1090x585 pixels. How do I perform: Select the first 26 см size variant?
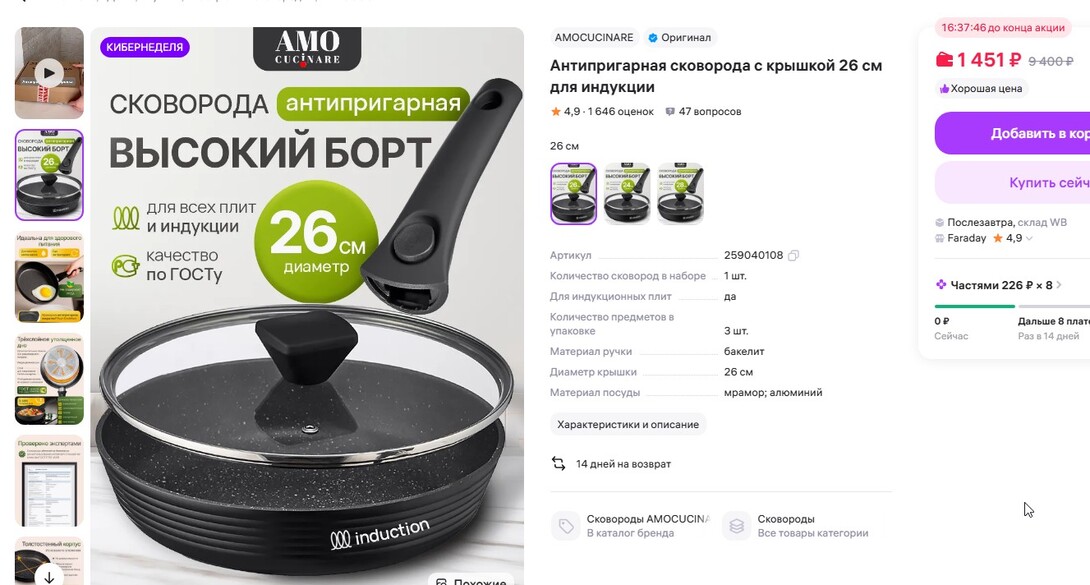(574, 194)
